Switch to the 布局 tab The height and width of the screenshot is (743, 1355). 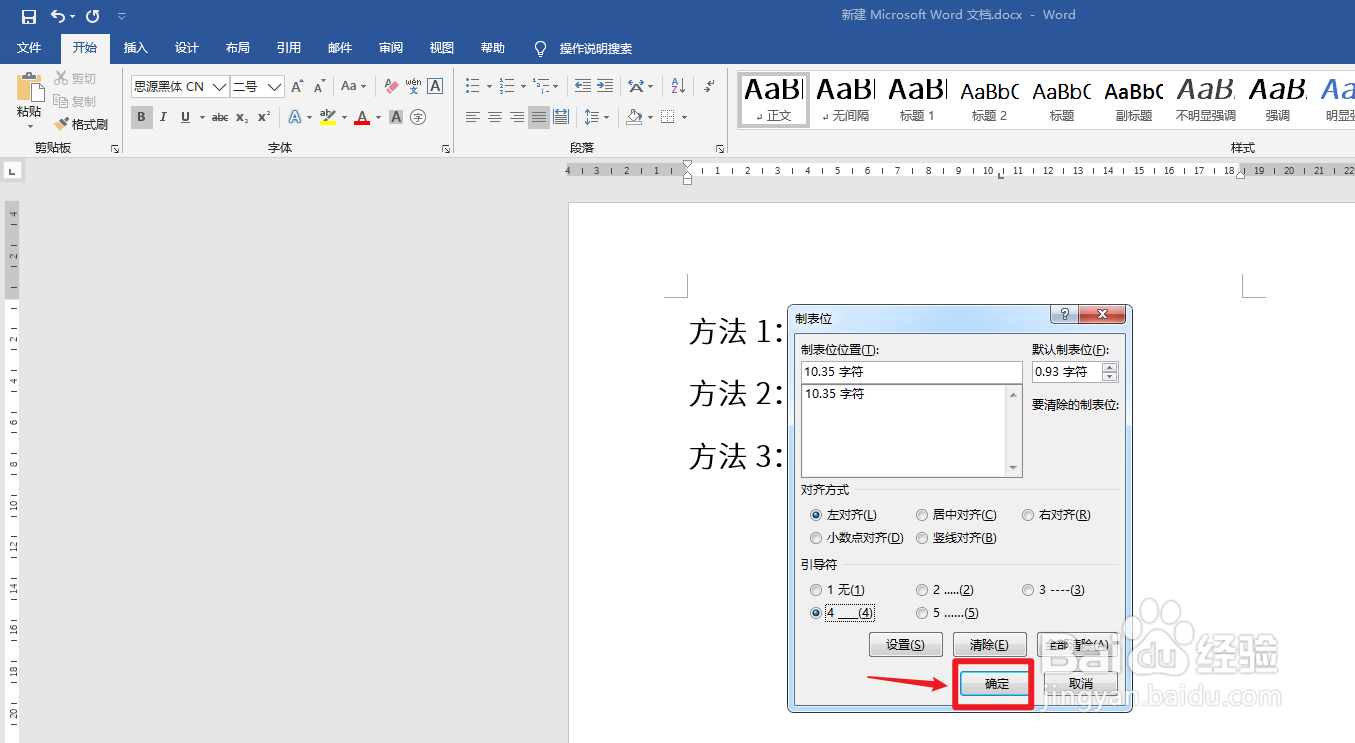(238, 48)
